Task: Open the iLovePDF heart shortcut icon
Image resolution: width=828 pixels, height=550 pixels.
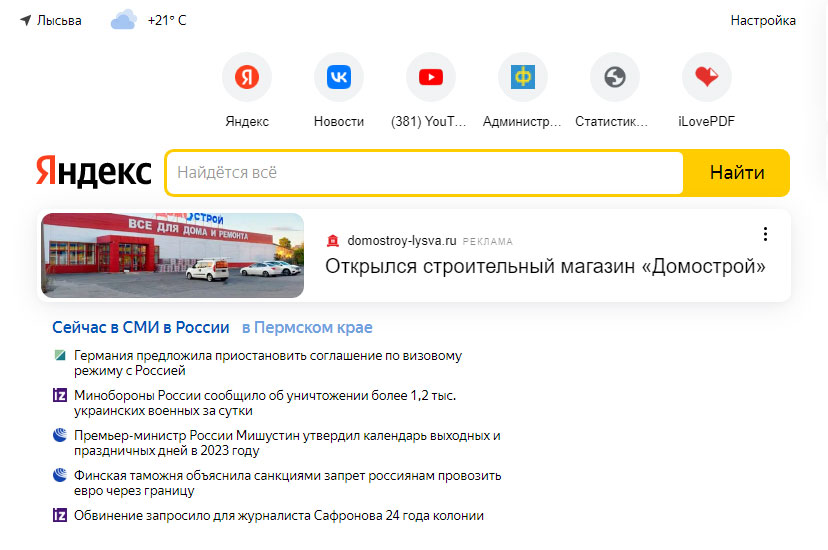Action: point(707,77)
